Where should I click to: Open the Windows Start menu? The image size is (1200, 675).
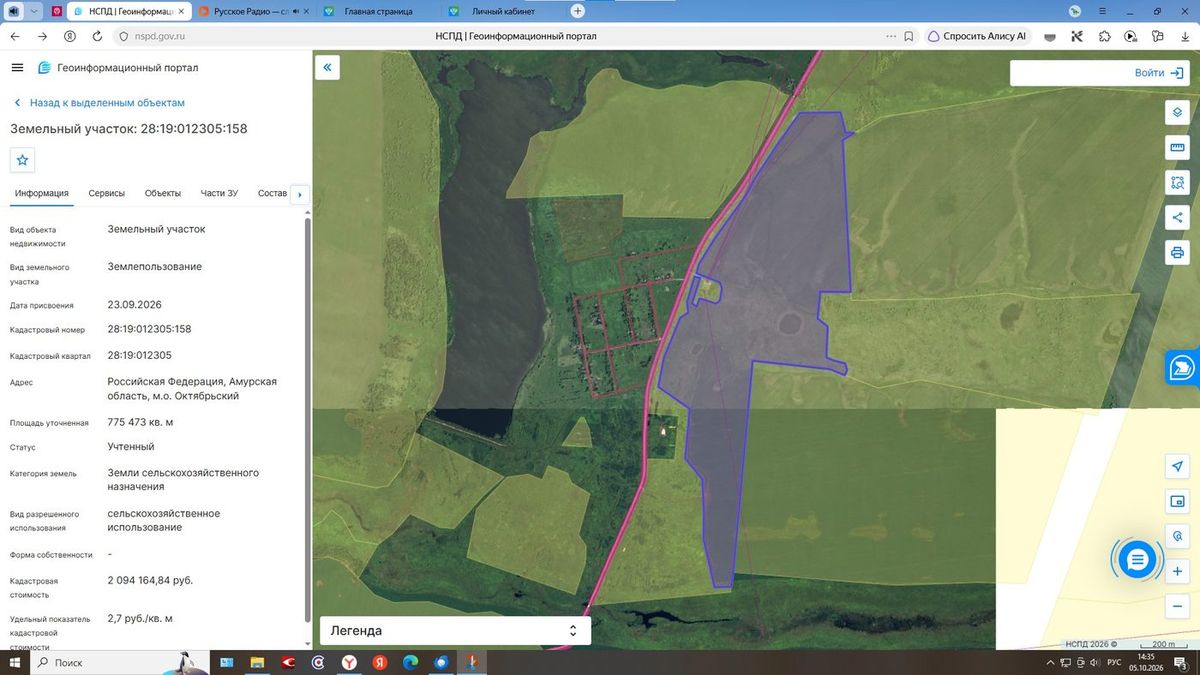point(15,663)
